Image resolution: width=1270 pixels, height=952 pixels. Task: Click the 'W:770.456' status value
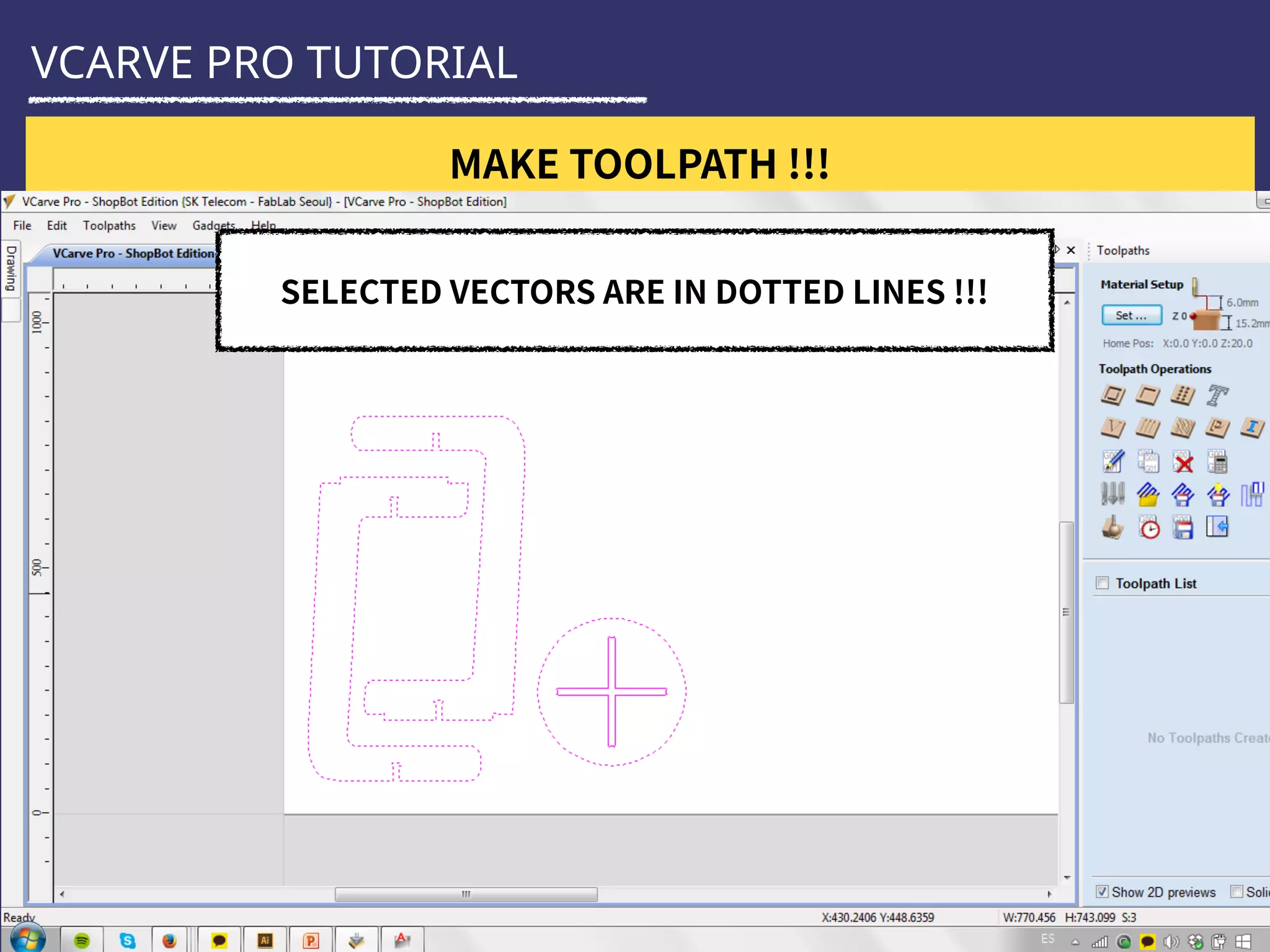click(x=1029, y=917)
